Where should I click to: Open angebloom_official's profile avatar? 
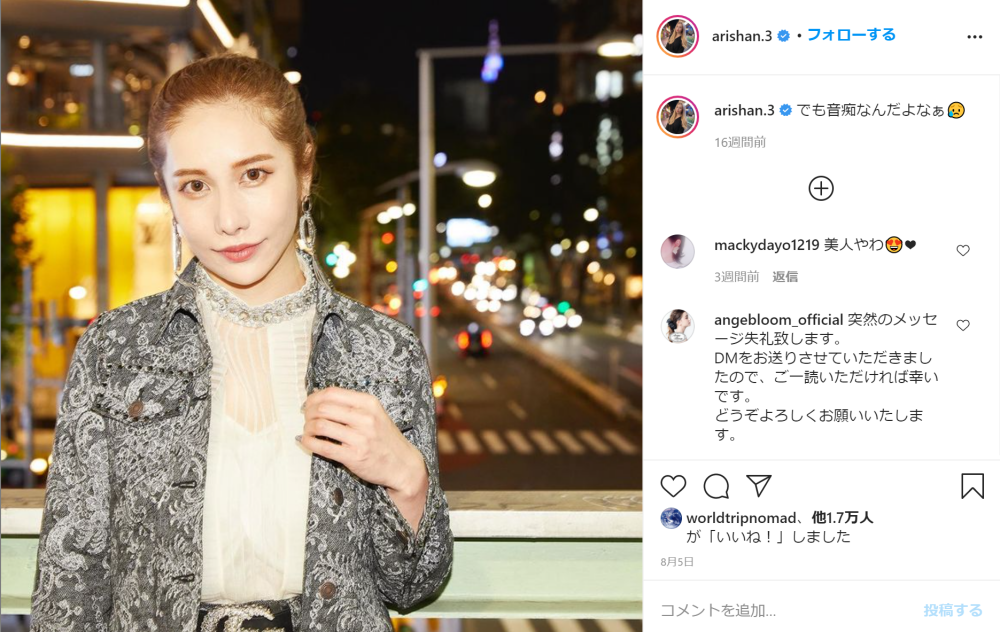tap(677, 326)
